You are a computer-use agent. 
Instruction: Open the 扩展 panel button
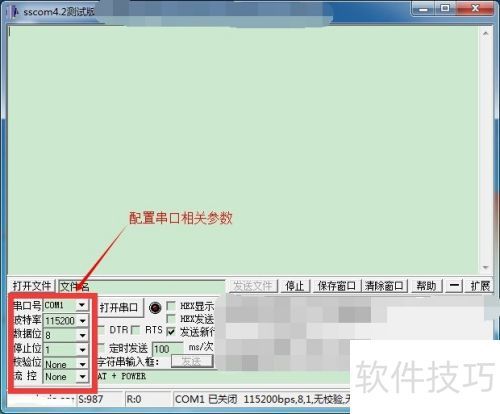pos(479,286)
